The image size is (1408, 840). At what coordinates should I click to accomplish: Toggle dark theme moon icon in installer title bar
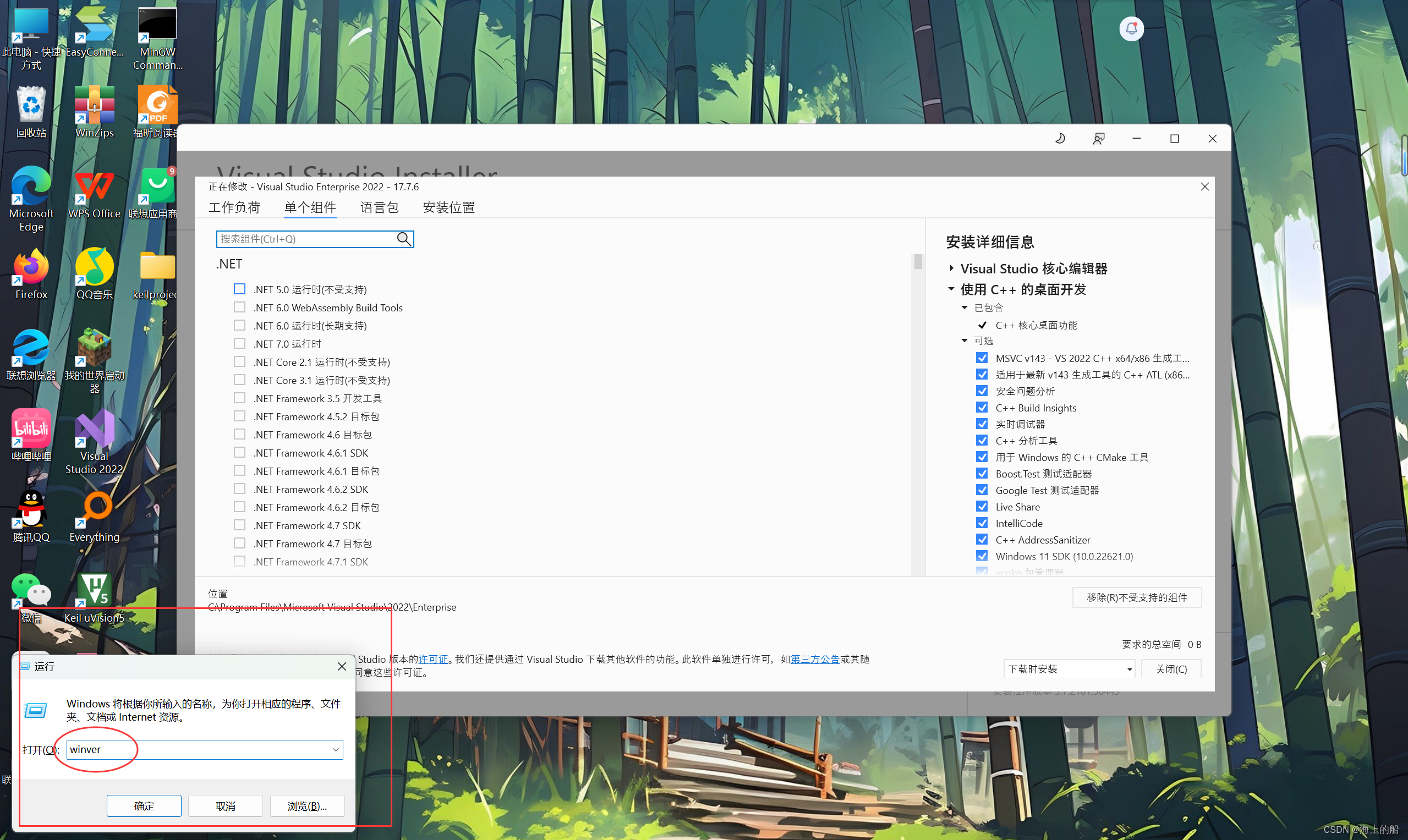pyautogui.click(x=1060, y=139)
